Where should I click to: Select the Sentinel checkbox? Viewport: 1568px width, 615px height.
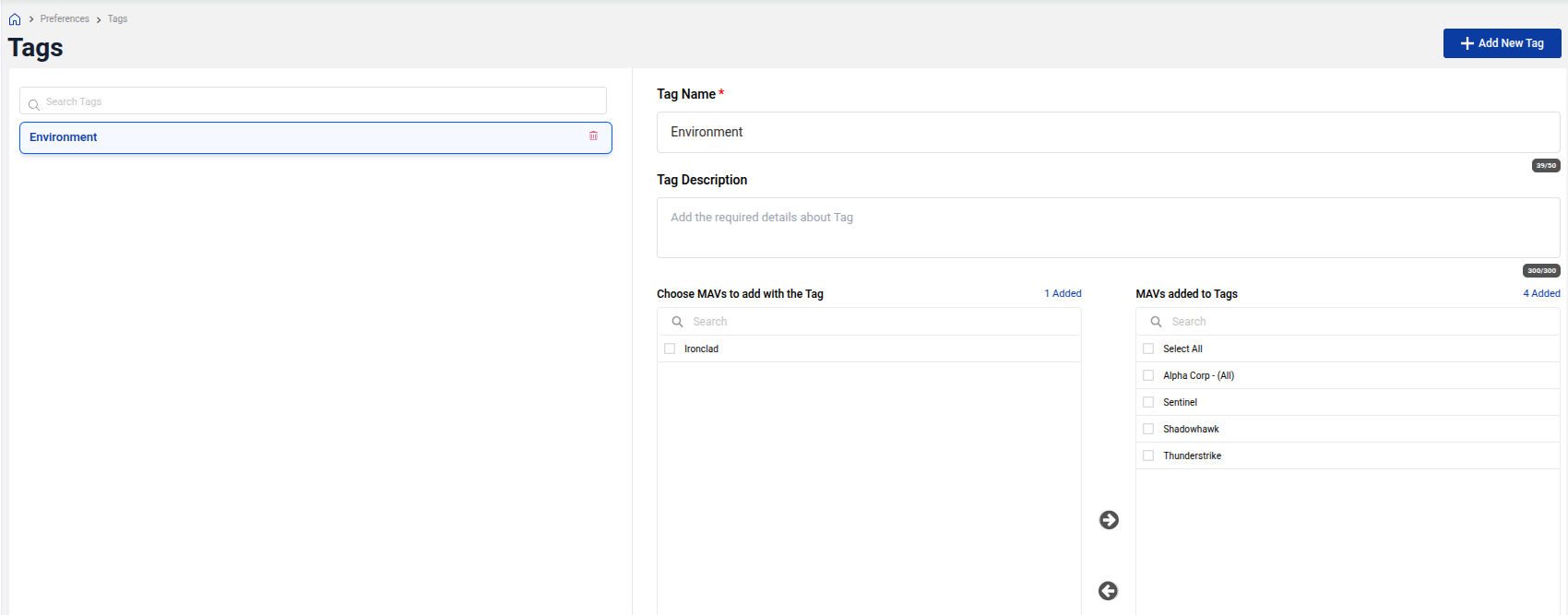click(1148, 402)
